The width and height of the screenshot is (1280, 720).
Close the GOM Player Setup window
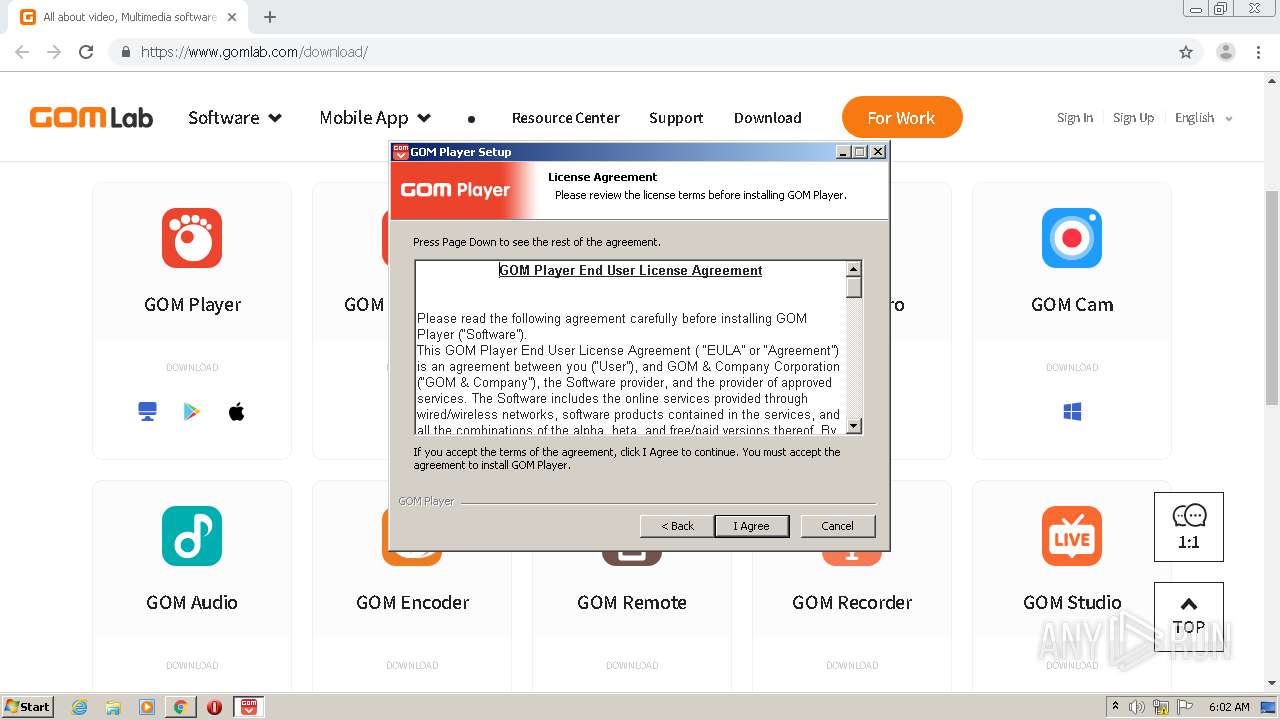tap(878, 152)
